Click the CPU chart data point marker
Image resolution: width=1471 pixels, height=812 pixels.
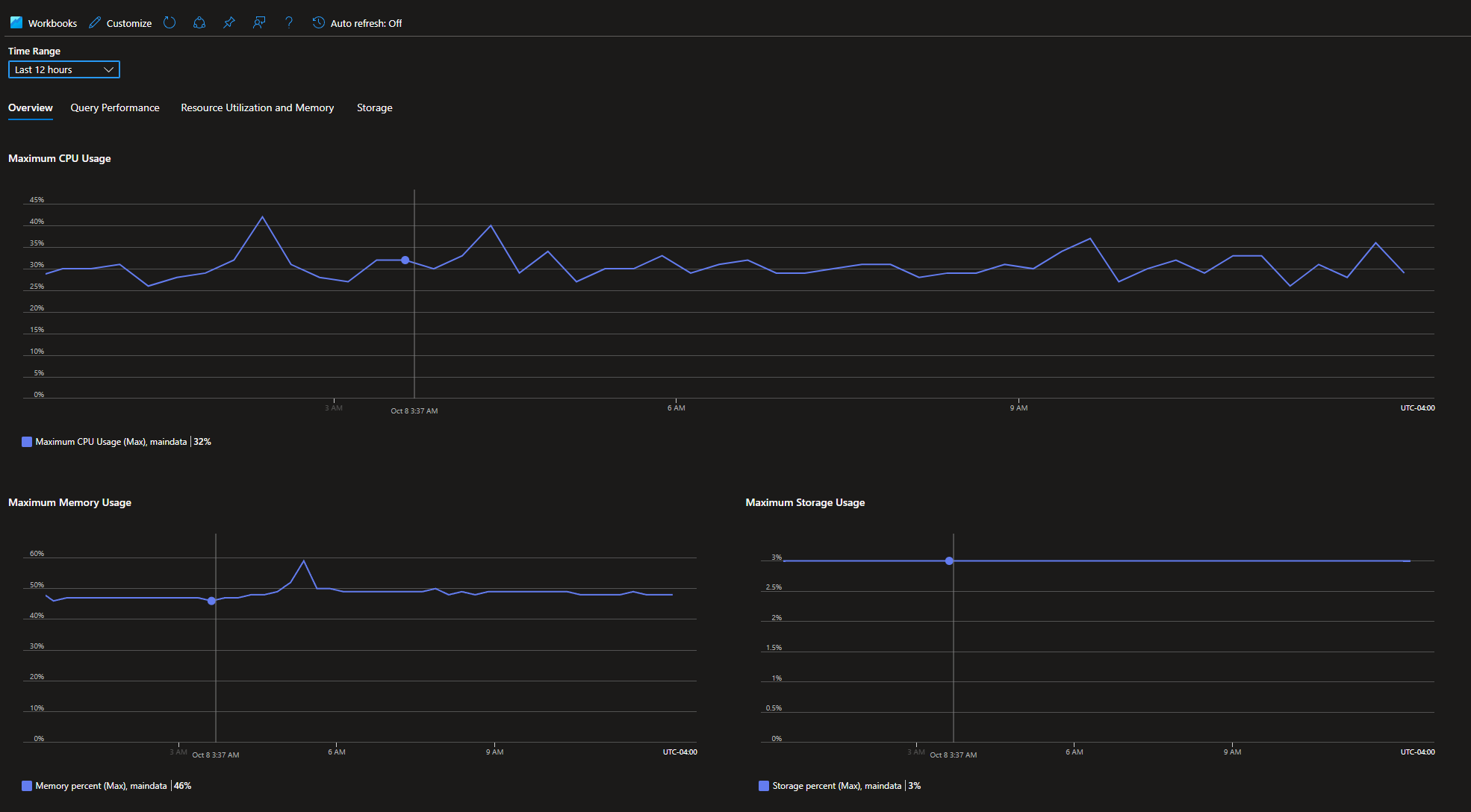(405, 260)
